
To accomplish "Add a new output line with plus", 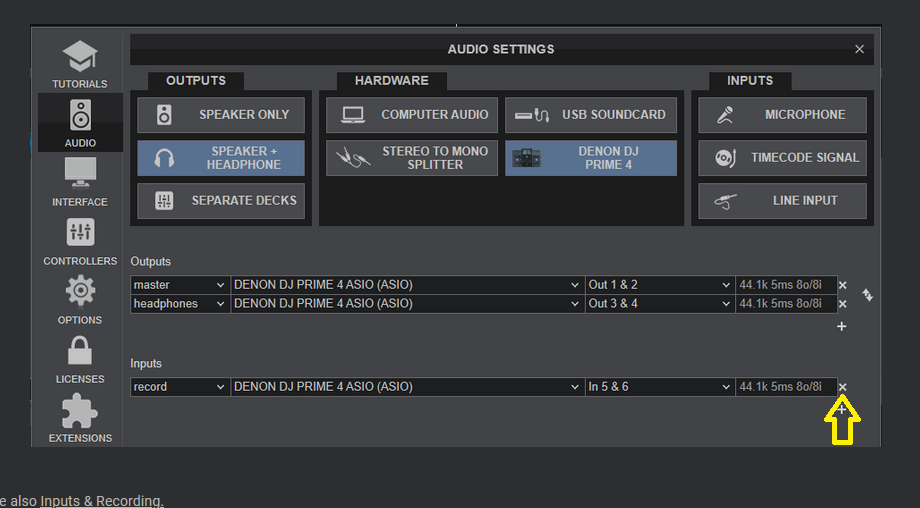I will pyautogui.click(x=841, y=326).
